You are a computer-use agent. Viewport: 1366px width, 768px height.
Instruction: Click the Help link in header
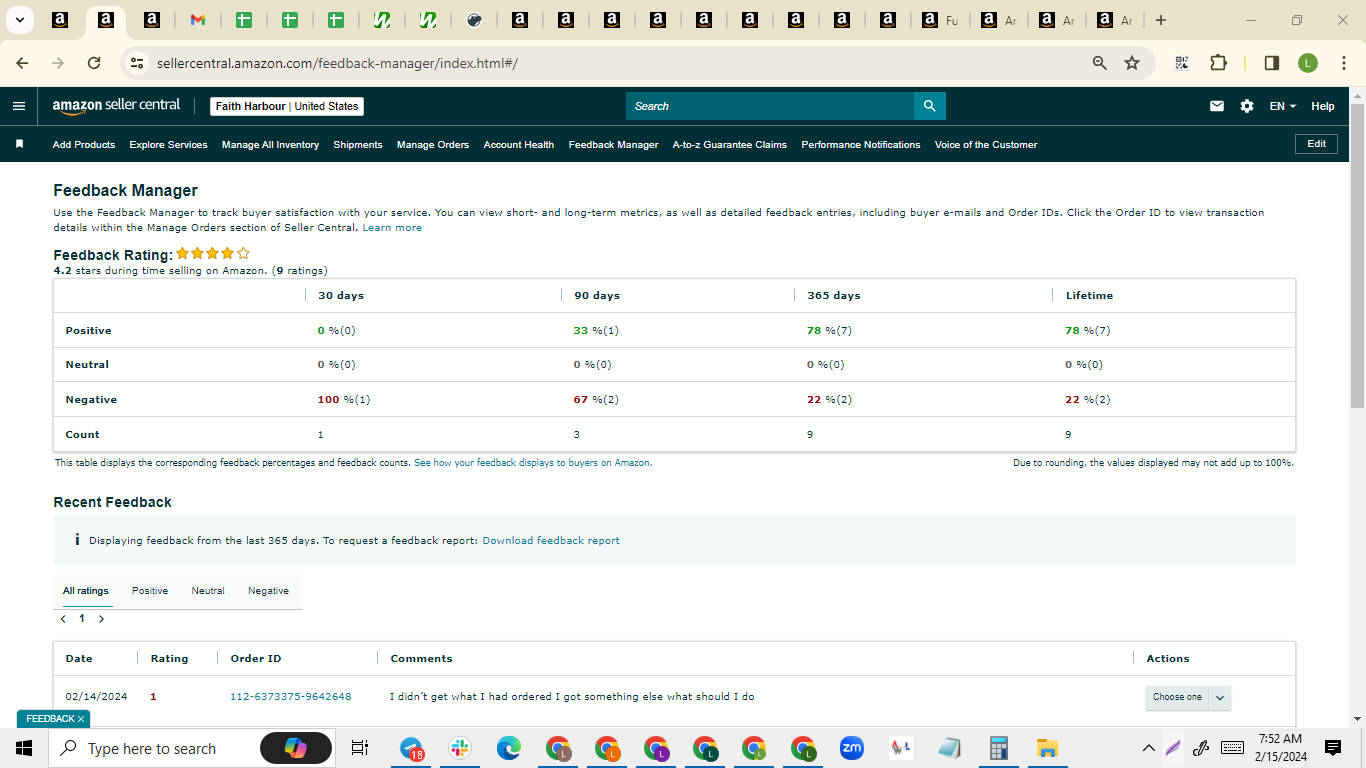coord(1323,106)
